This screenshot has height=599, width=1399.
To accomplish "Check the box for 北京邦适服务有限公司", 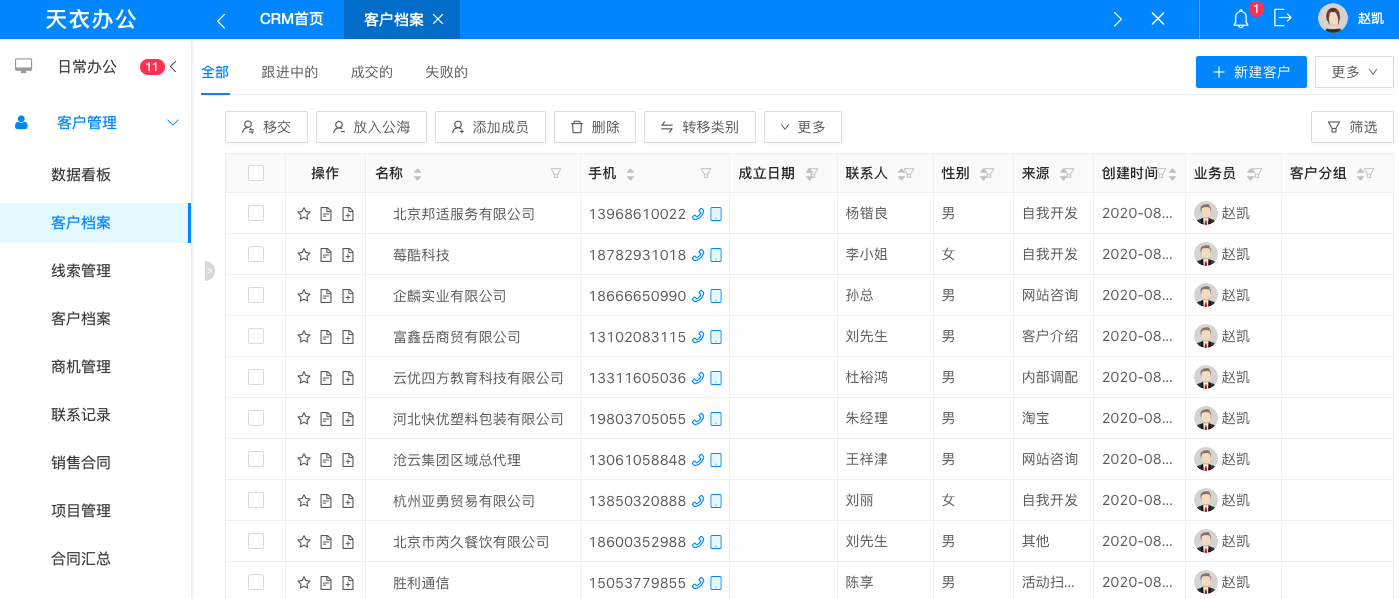I will (256, 213).
